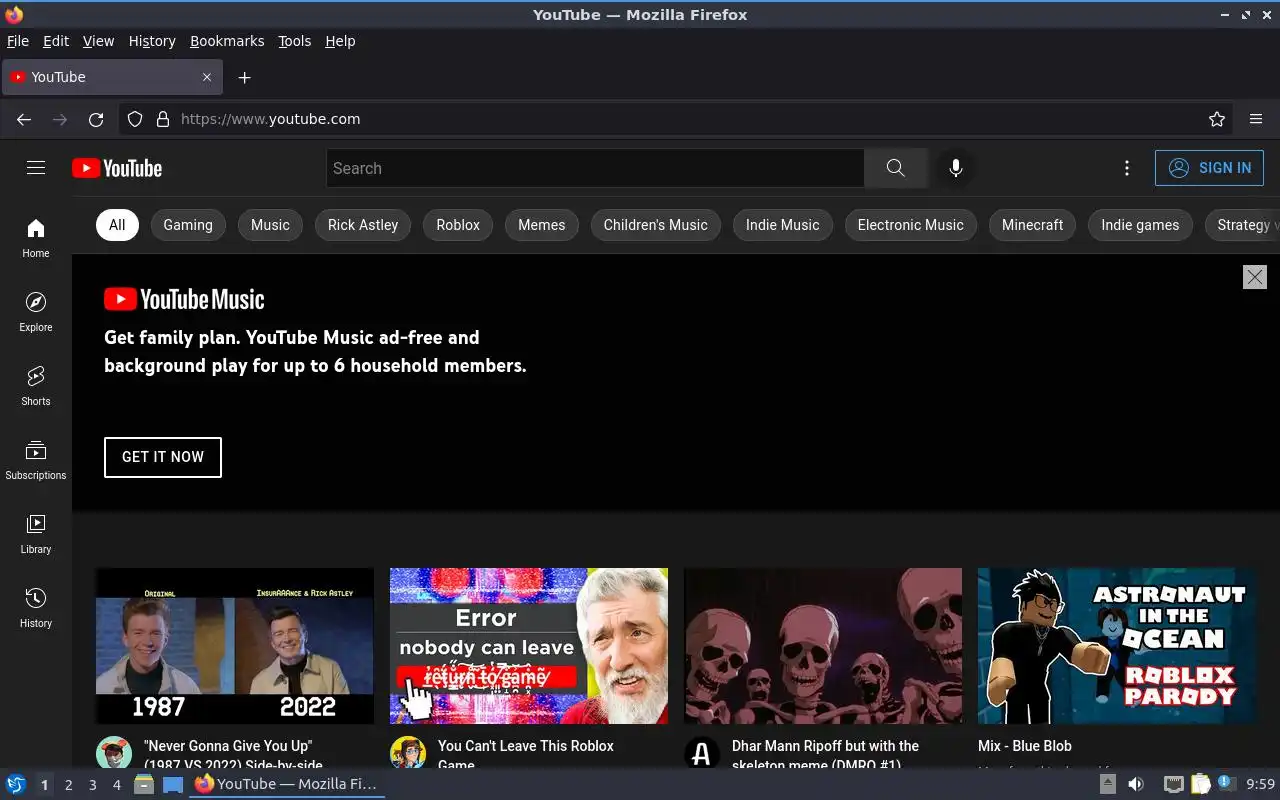Open the Bookmarks menu

tap(227, 41)
